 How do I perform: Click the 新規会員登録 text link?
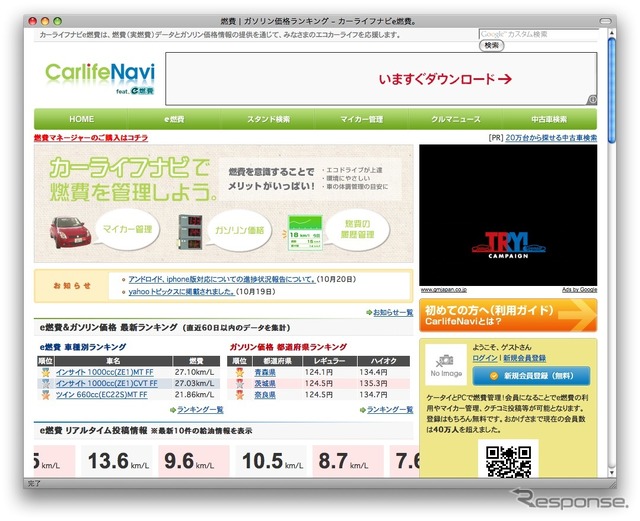pos(524,358)
